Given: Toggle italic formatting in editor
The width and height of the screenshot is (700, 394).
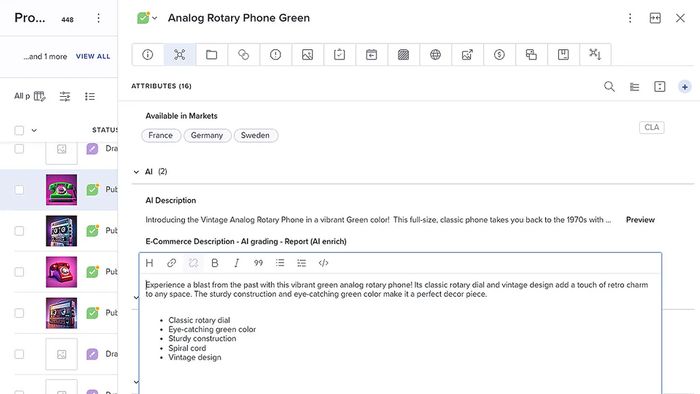Looking at the screenshot, I should [x=237, y=263].
